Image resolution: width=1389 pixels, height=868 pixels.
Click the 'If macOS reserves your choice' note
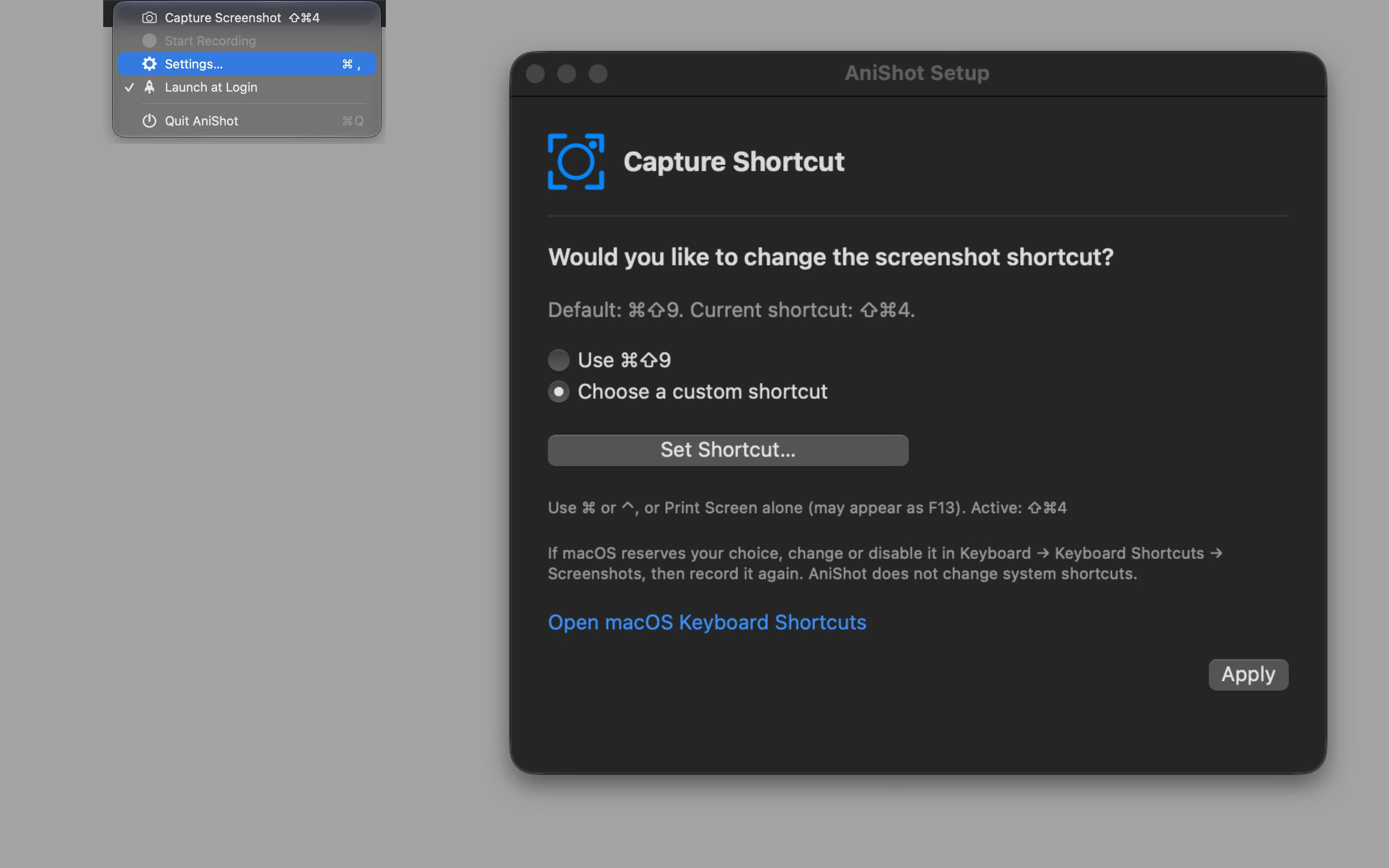[x=885, y=563]
